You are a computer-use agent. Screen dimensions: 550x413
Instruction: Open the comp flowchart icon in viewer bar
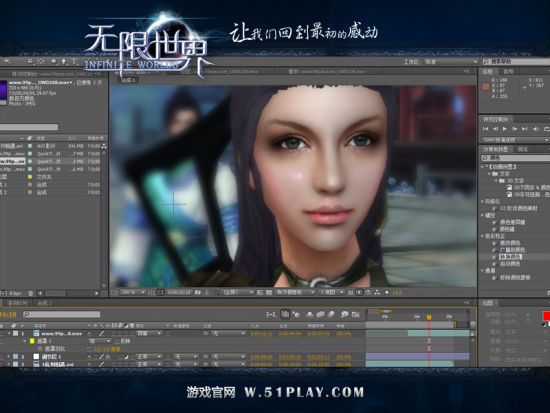pyautogui.click(x=377, y=292)
